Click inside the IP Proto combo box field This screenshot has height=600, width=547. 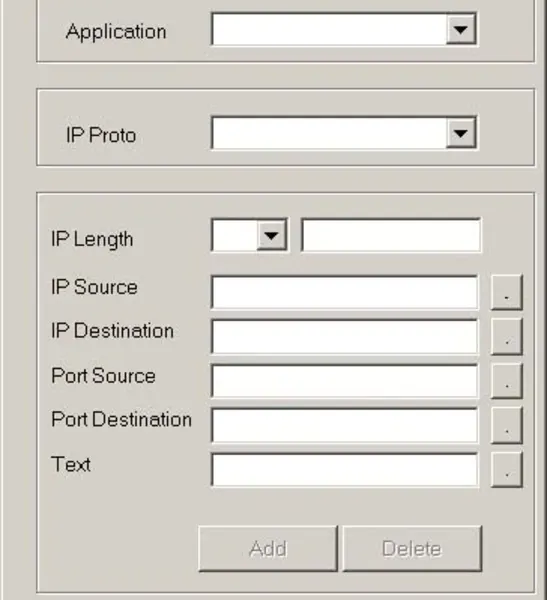(x=329, y=133)
